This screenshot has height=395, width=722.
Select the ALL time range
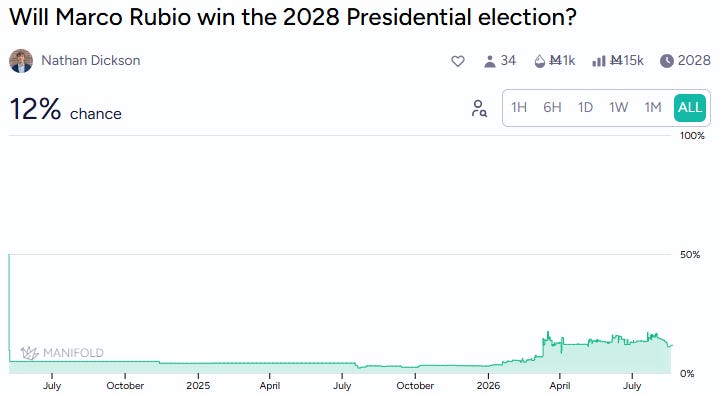(x=690, y=108)
